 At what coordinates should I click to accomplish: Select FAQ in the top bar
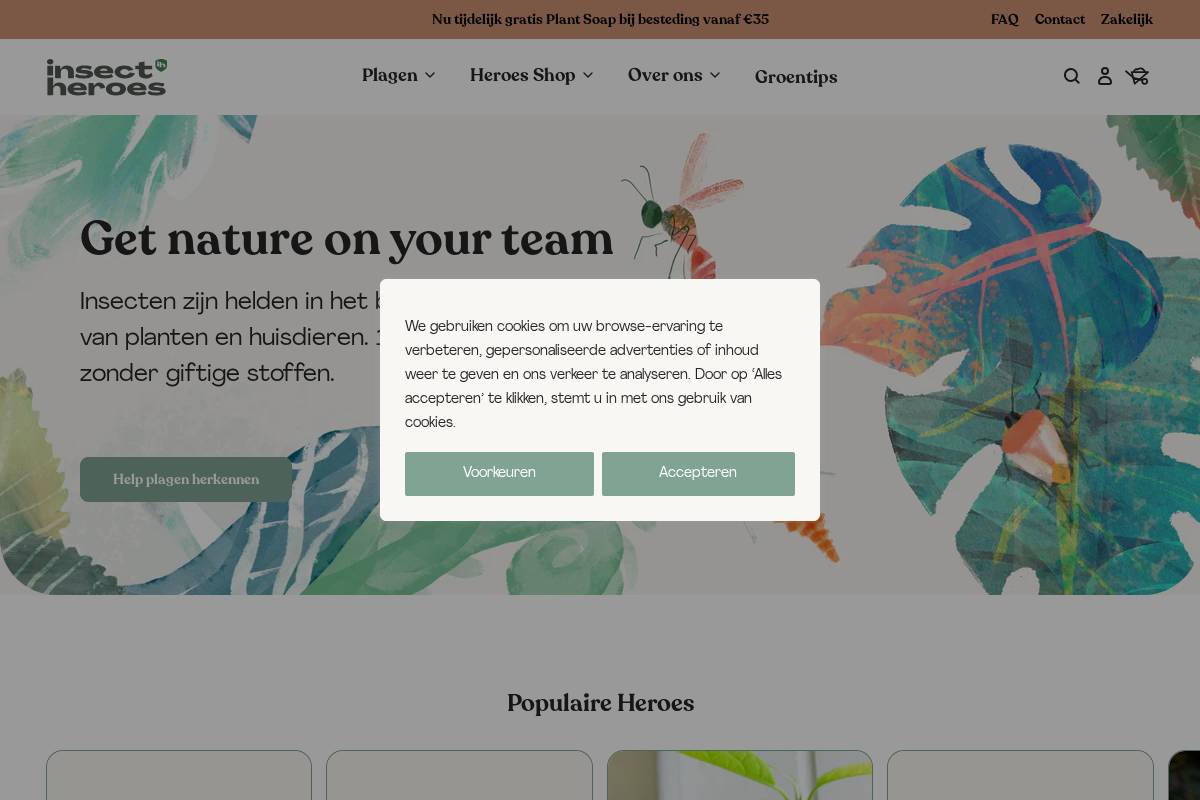[x=1004, y=19]
